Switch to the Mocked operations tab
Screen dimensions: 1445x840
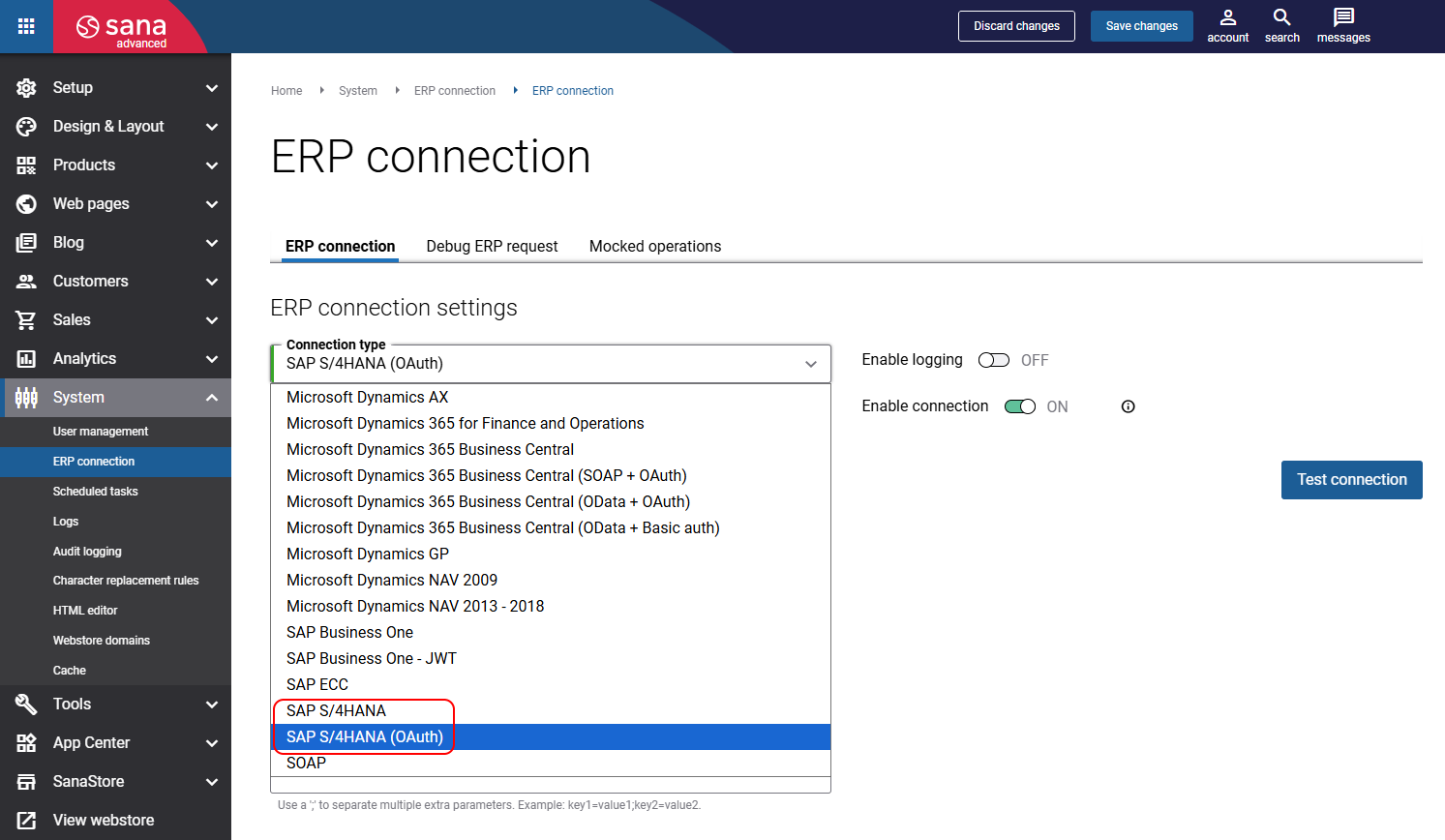655,246
